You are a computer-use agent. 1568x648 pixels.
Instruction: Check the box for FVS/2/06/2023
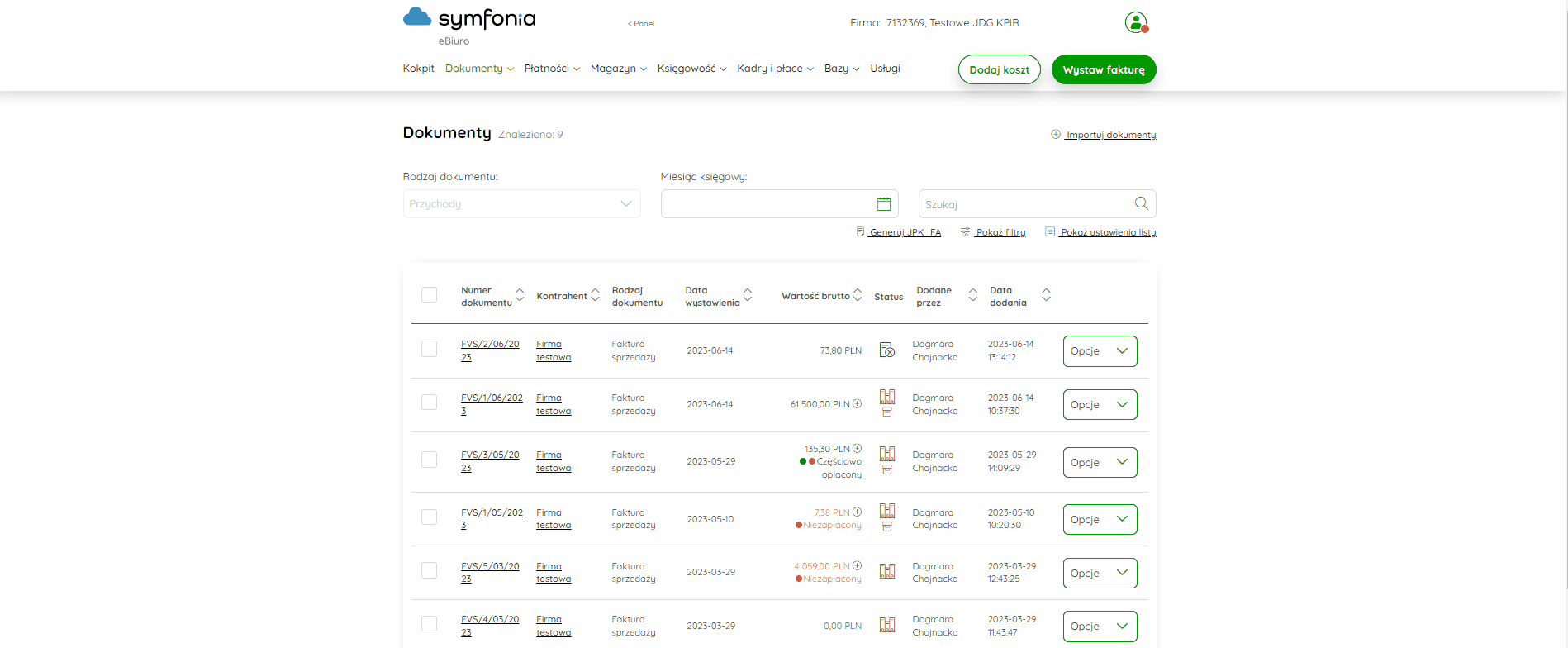point(429,349)
